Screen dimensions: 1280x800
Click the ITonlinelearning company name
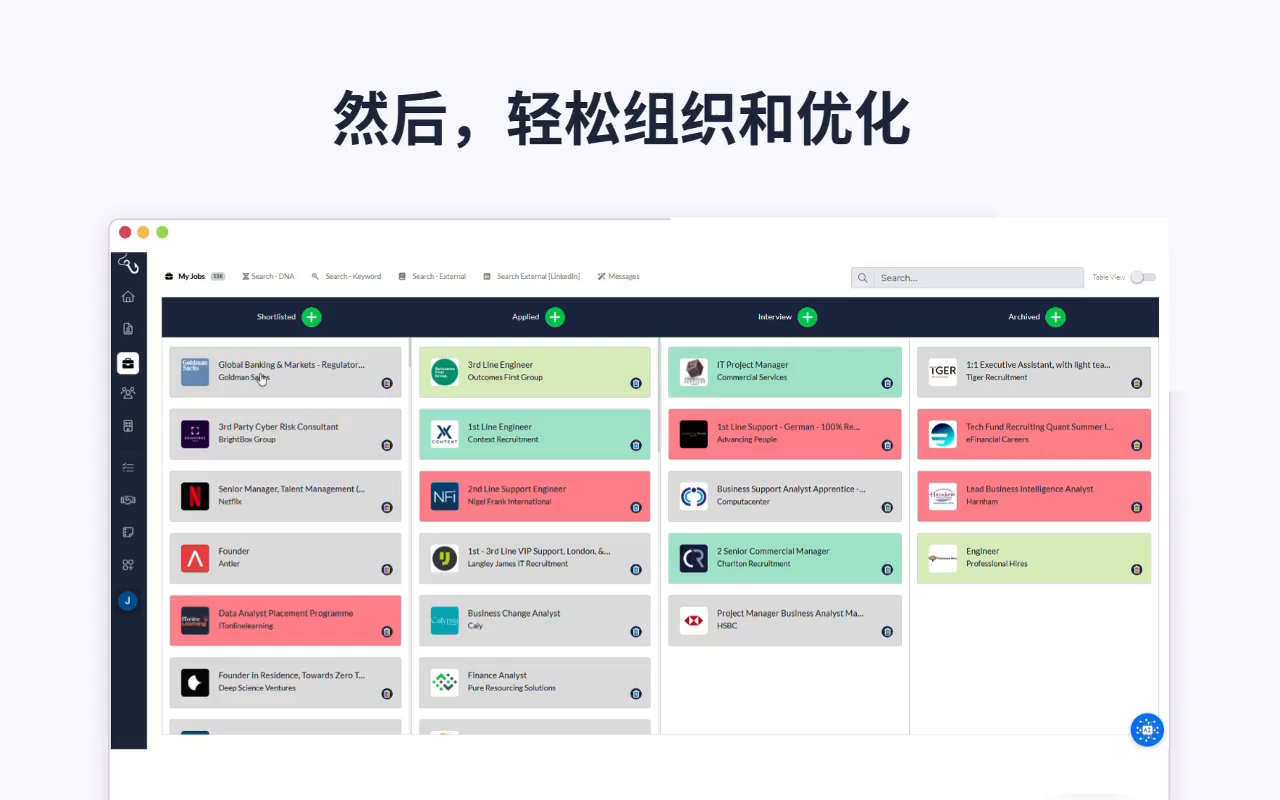point(252,626)
